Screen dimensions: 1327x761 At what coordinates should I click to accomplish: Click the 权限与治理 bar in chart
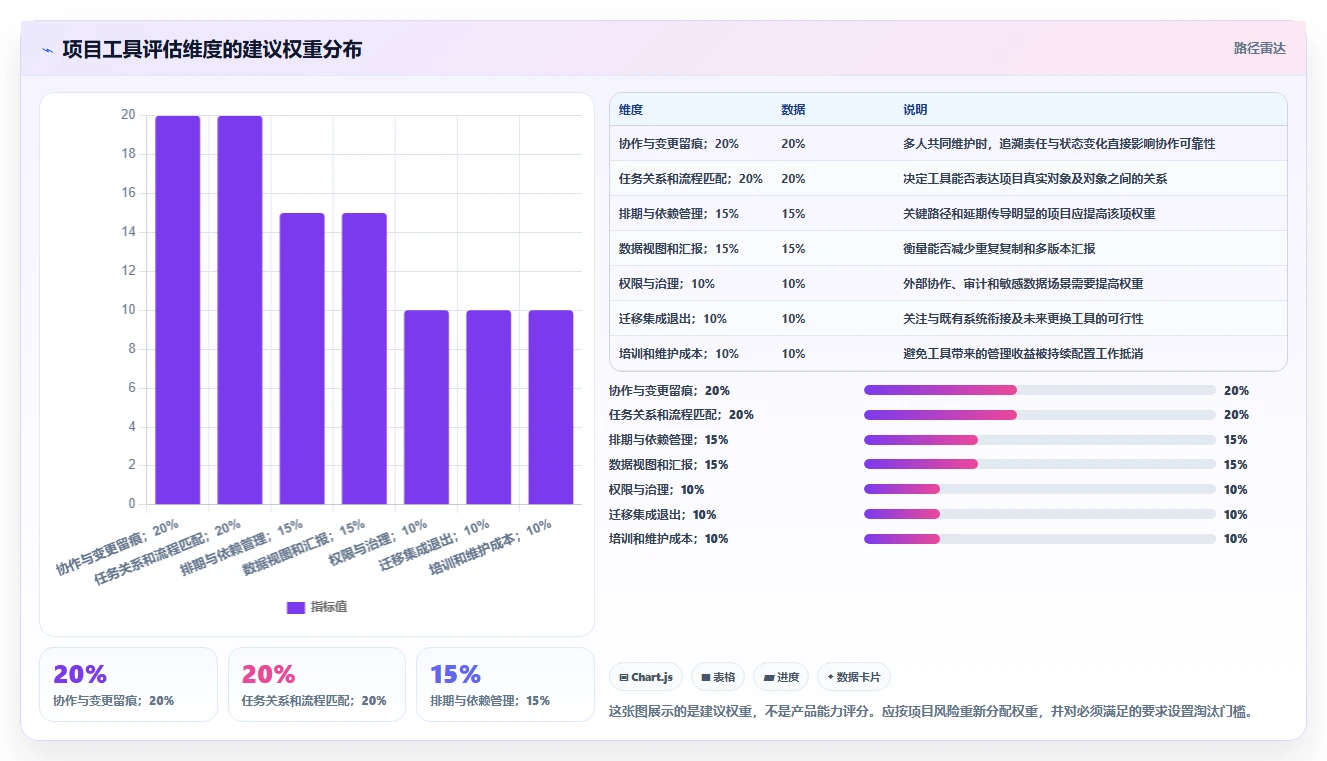426,407
